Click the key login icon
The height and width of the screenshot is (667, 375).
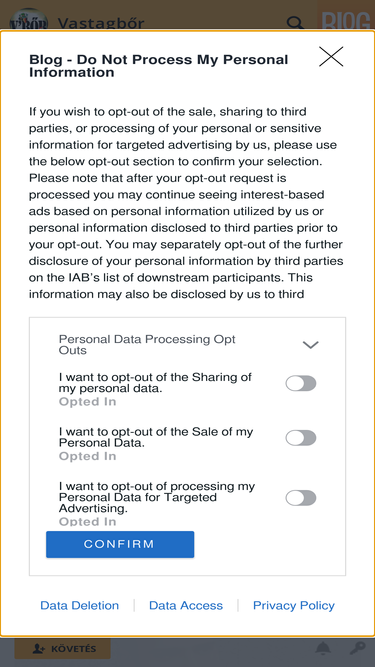pos(357,648)
